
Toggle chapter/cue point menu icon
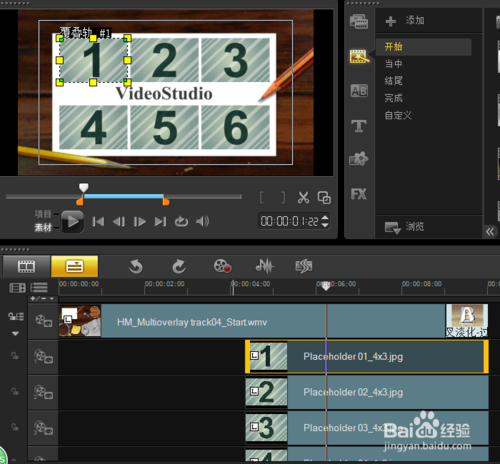39,288
